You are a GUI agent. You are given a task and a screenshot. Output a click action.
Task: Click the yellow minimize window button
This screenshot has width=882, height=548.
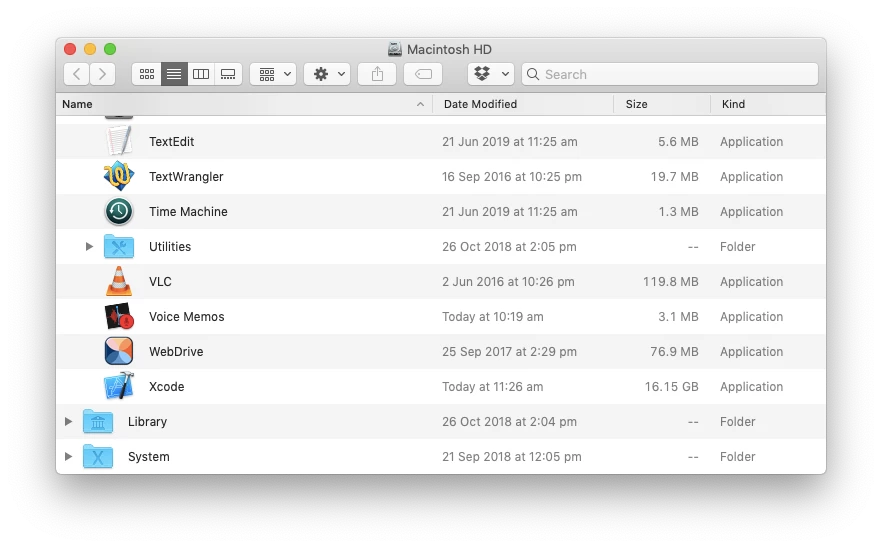90,49
